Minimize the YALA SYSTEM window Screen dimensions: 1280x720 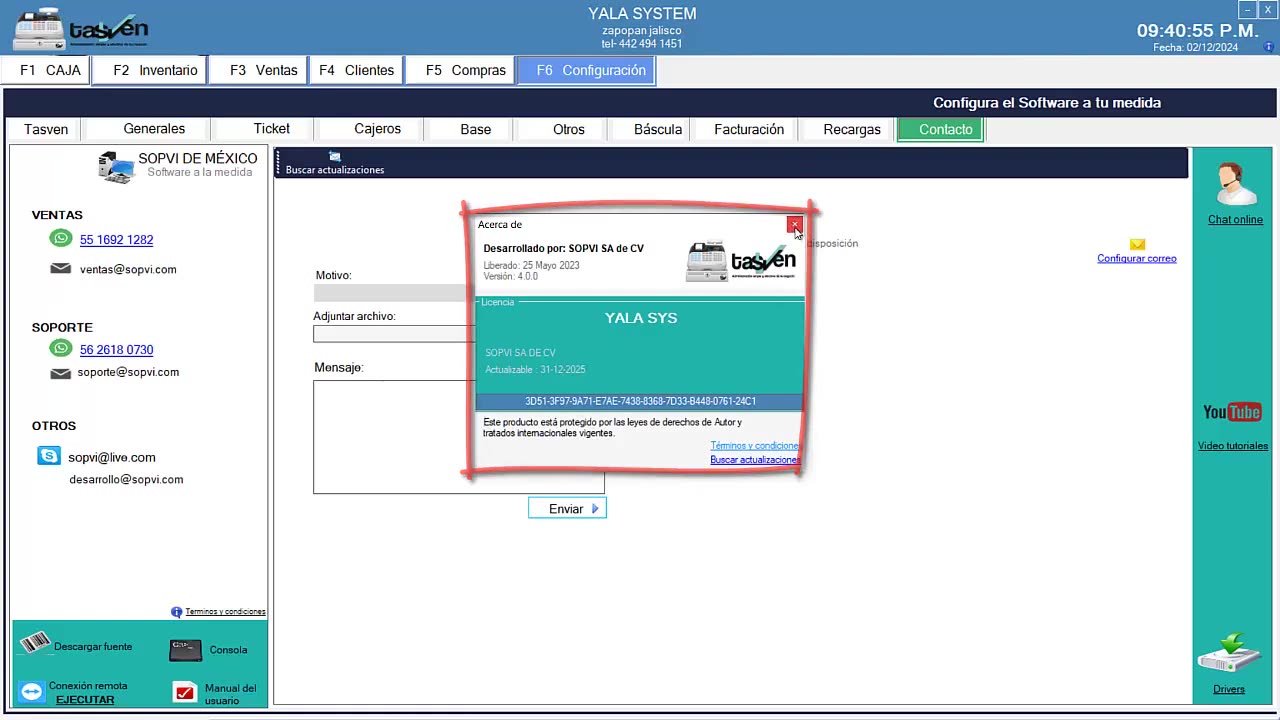[x=1247, y=10]
